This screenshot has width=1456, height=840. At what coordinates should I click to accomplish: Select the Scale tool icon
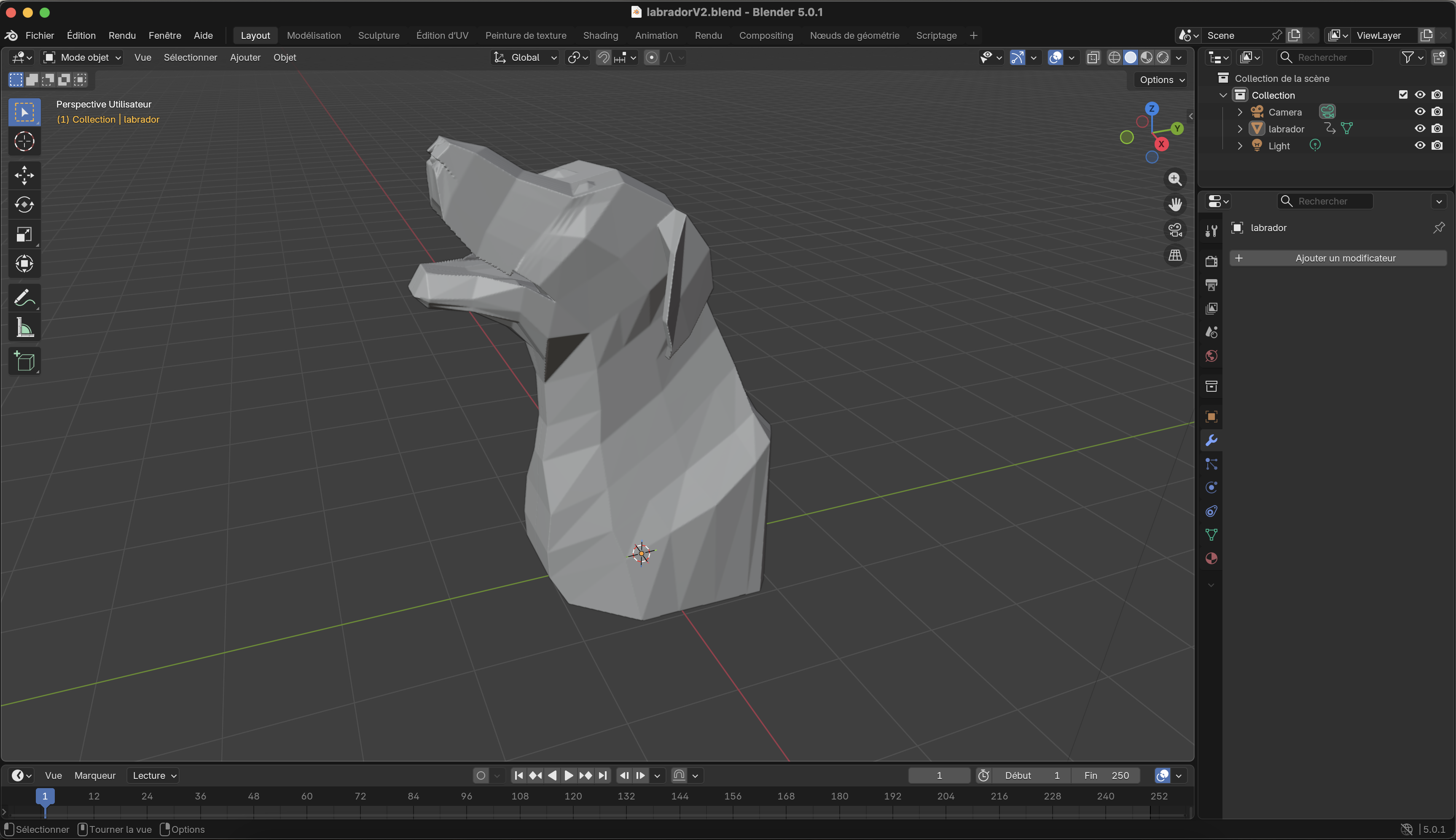pyautogui.click(x=24, y=234)
